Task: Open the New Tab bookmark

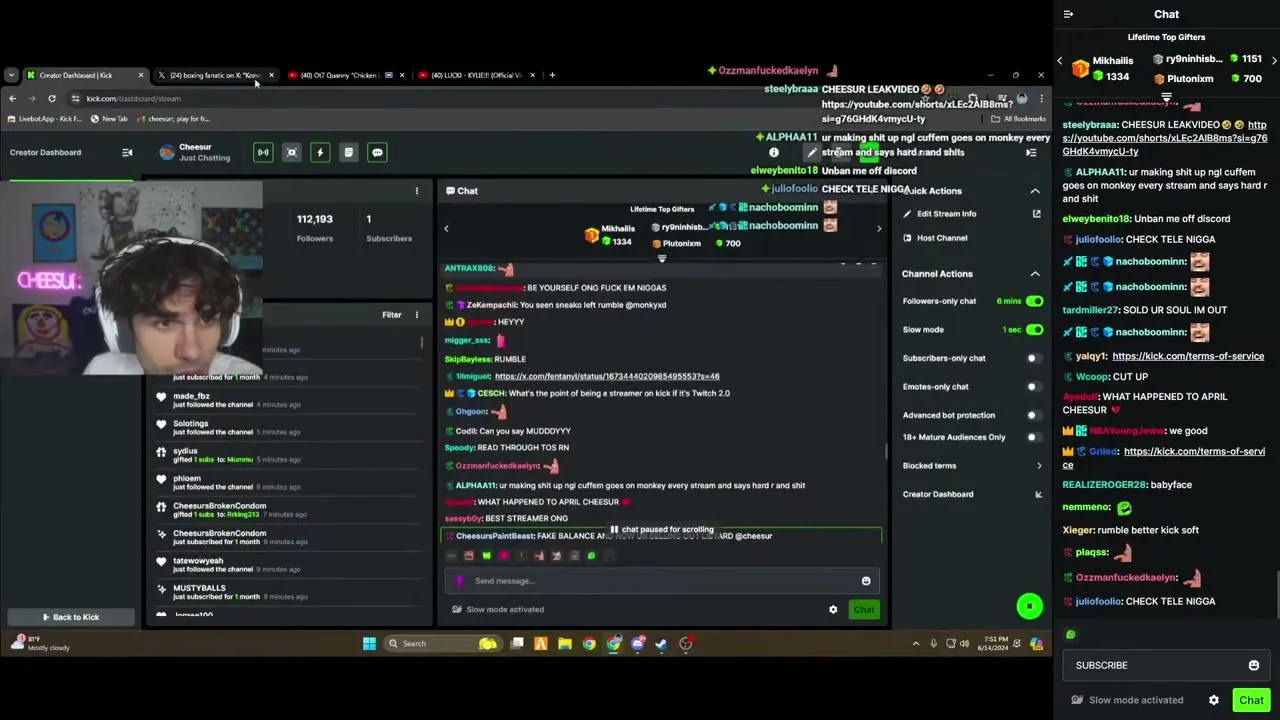Action: pos(109,119)
